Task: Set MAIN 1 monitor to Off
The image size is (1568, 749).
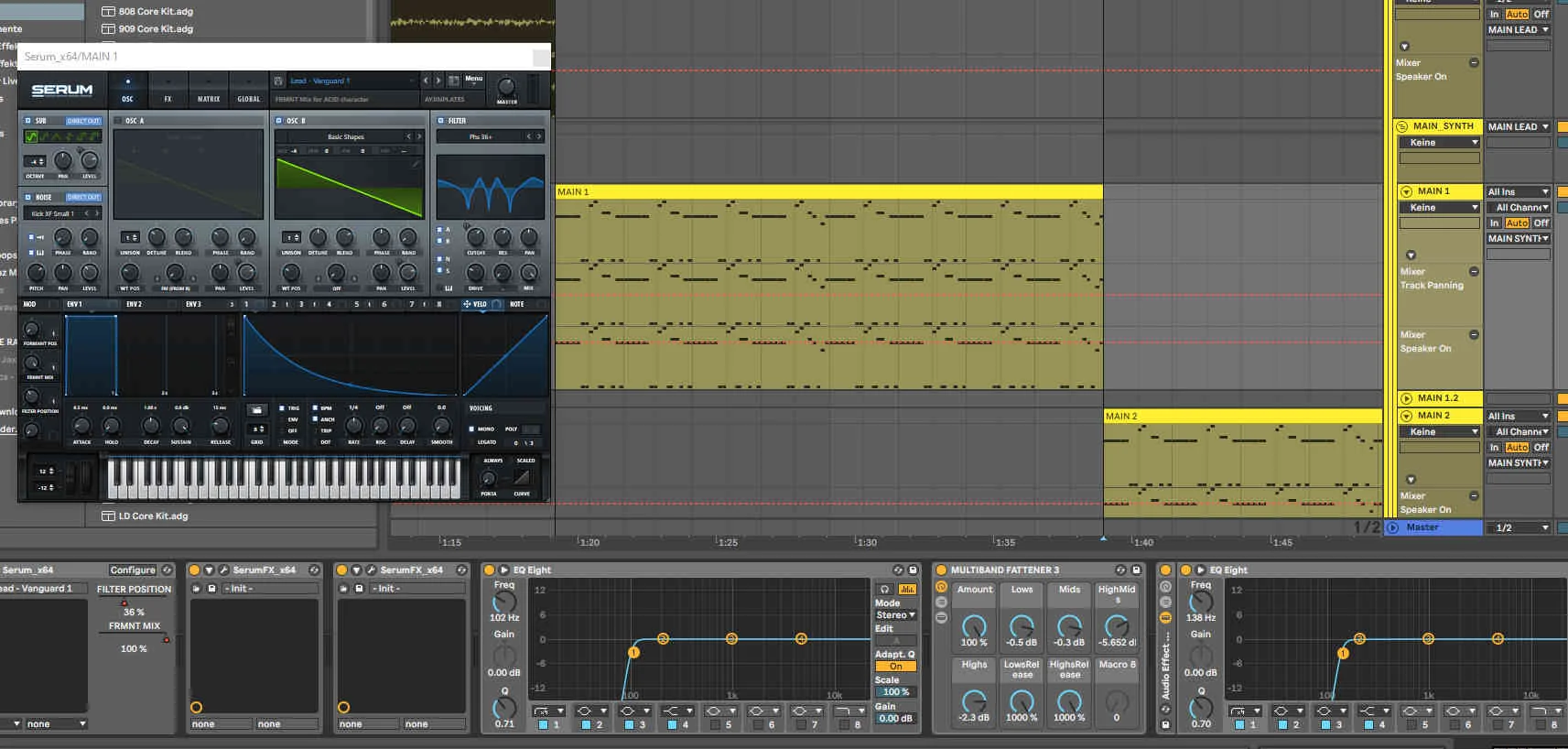Action: tap(1541, 223)
